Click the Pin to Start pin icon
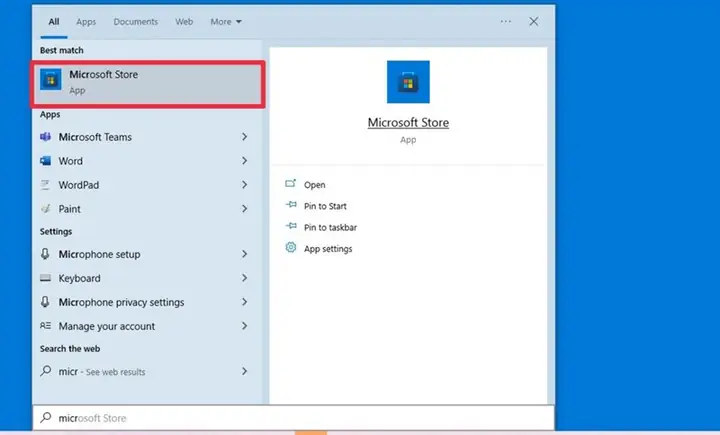Viewport: 720px width, 435px height. [291, 205]
